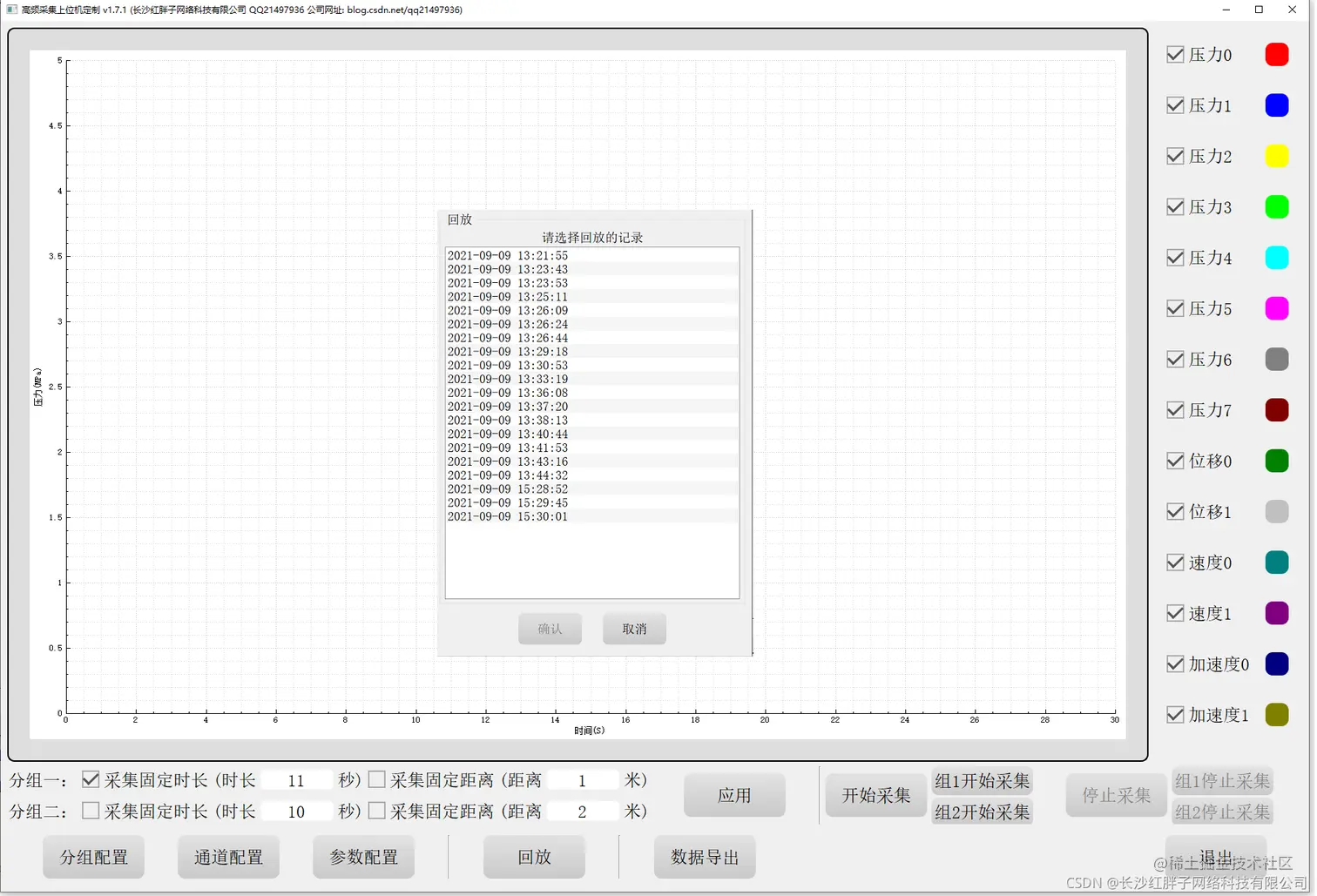1317x896 pixels.
Task: Click the purple swatch for 速度1
Action: pos(1276,613)
